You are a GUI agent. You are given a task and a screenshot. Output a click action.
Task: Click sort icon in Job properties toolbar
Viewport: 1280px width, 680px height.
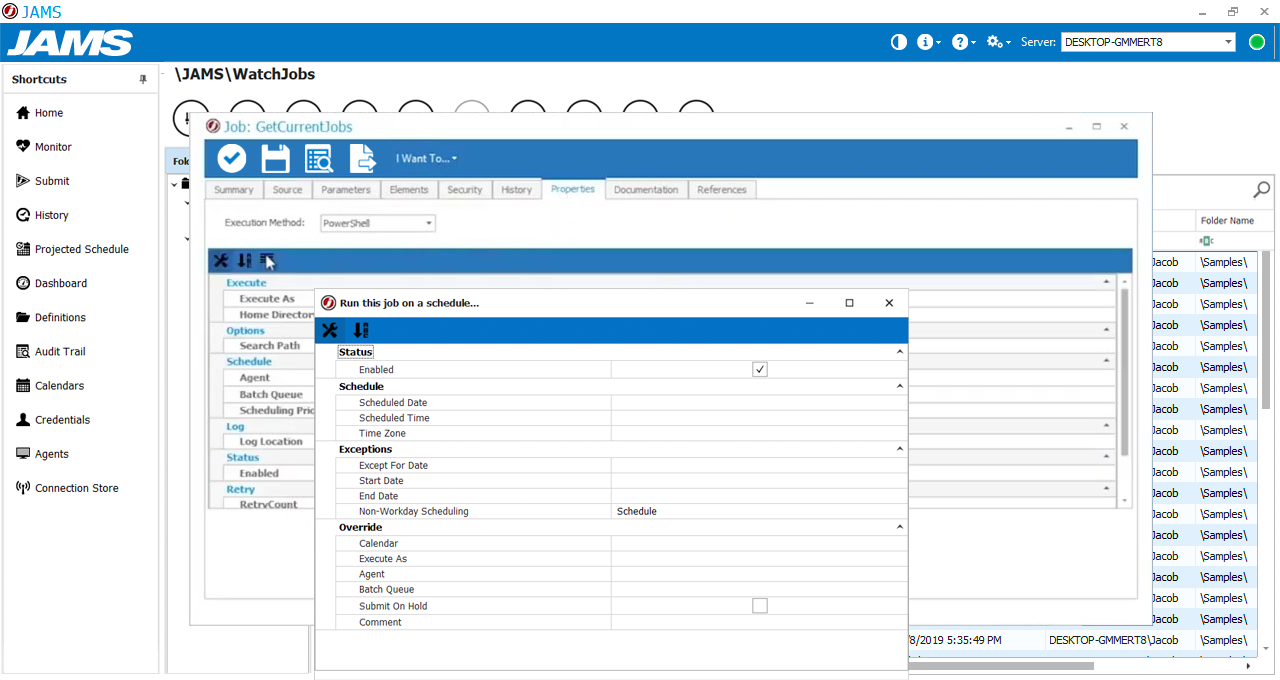coord(245,261)
